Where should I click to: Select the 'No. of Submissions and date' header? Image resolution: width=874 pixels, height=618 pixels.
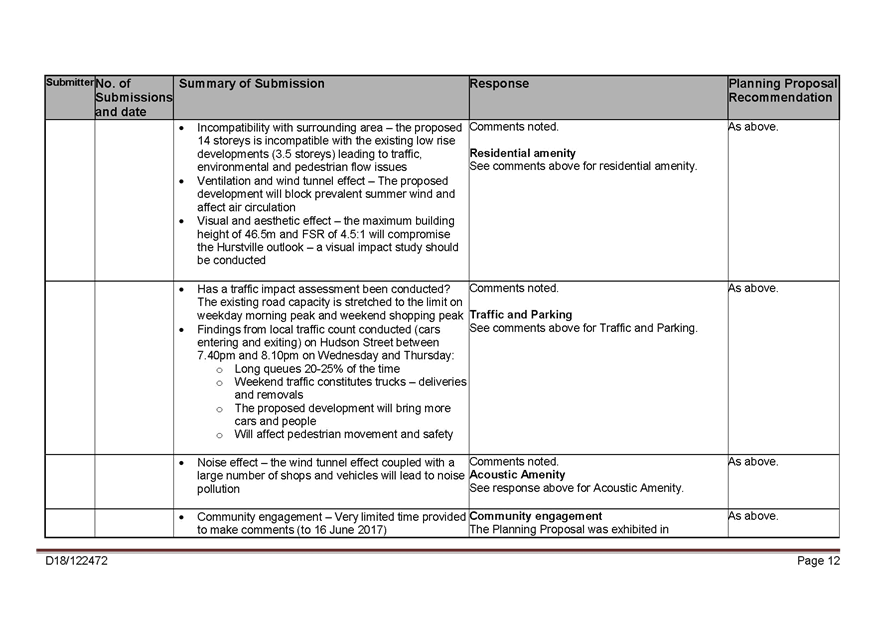(x=133, y=98)
